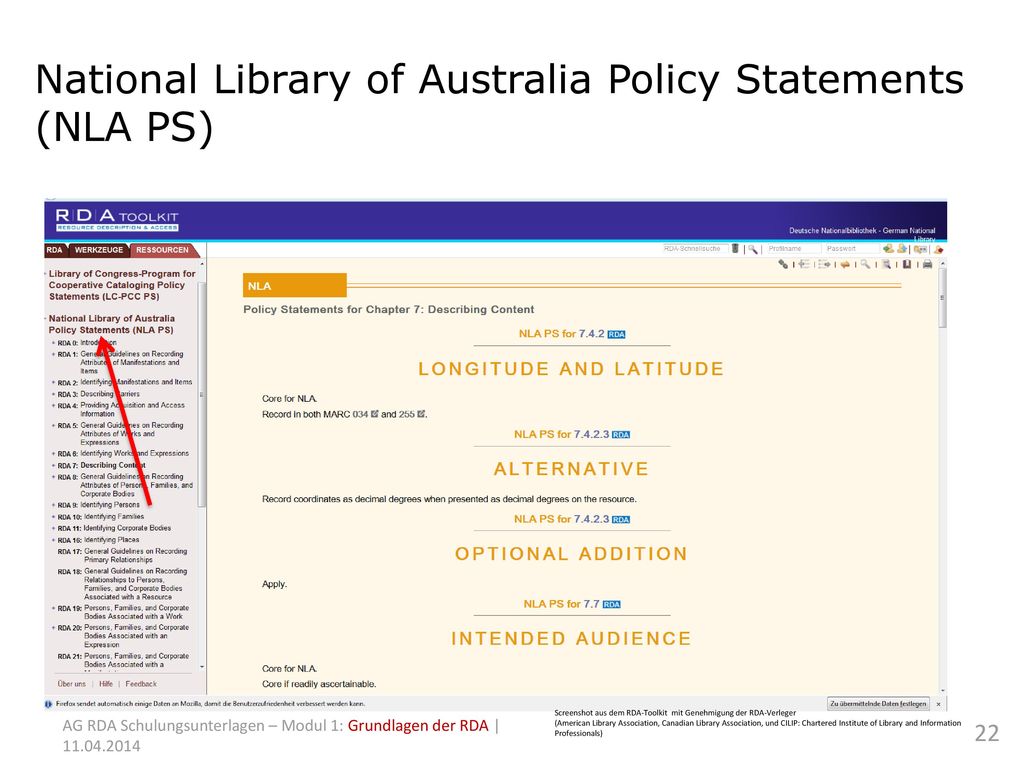Click the RDA badge next to NLA PS for 7.4.2
Viewport: 1024px width, 768px height.
tap(616, 334)
